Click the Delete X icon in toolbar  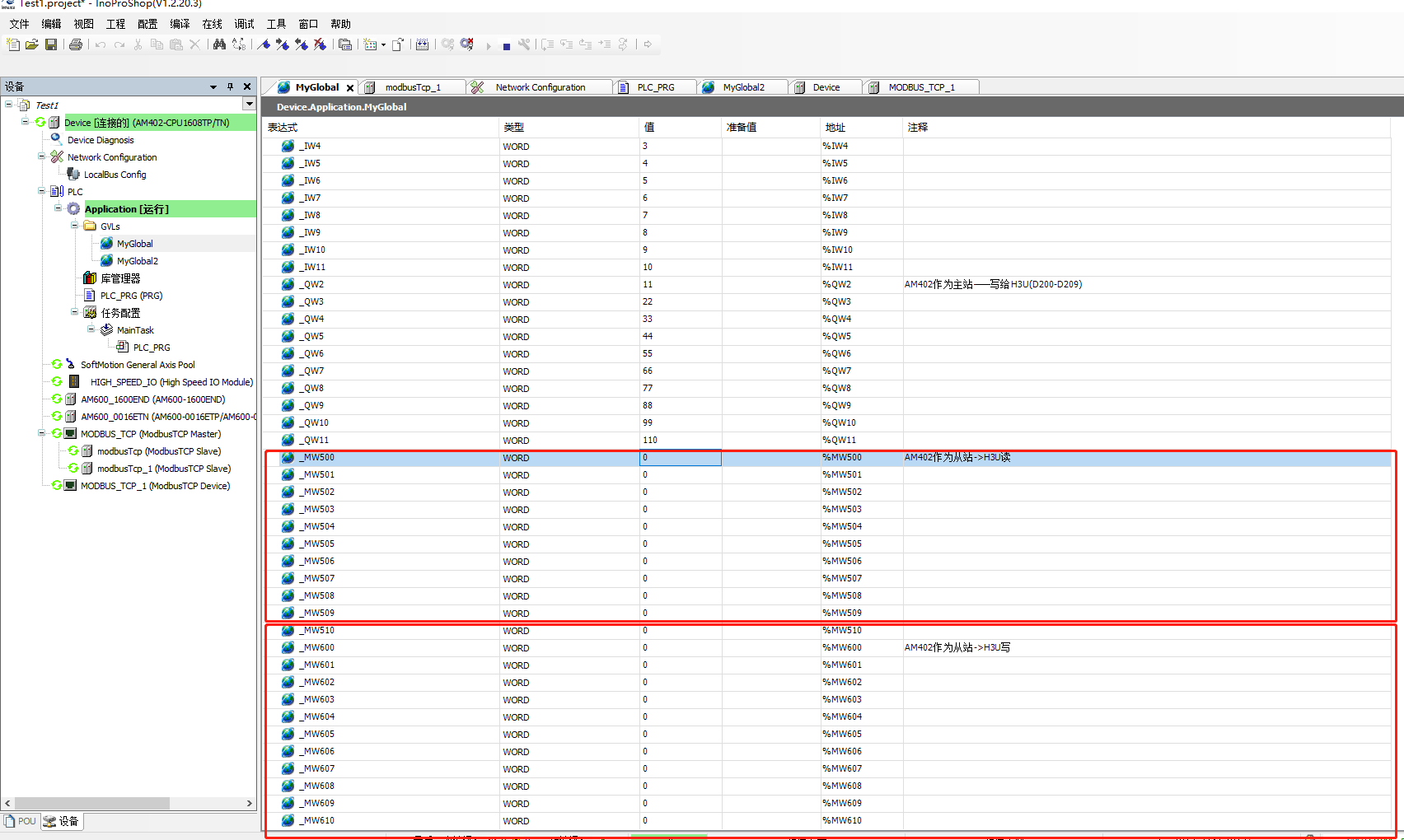[194, 44]
